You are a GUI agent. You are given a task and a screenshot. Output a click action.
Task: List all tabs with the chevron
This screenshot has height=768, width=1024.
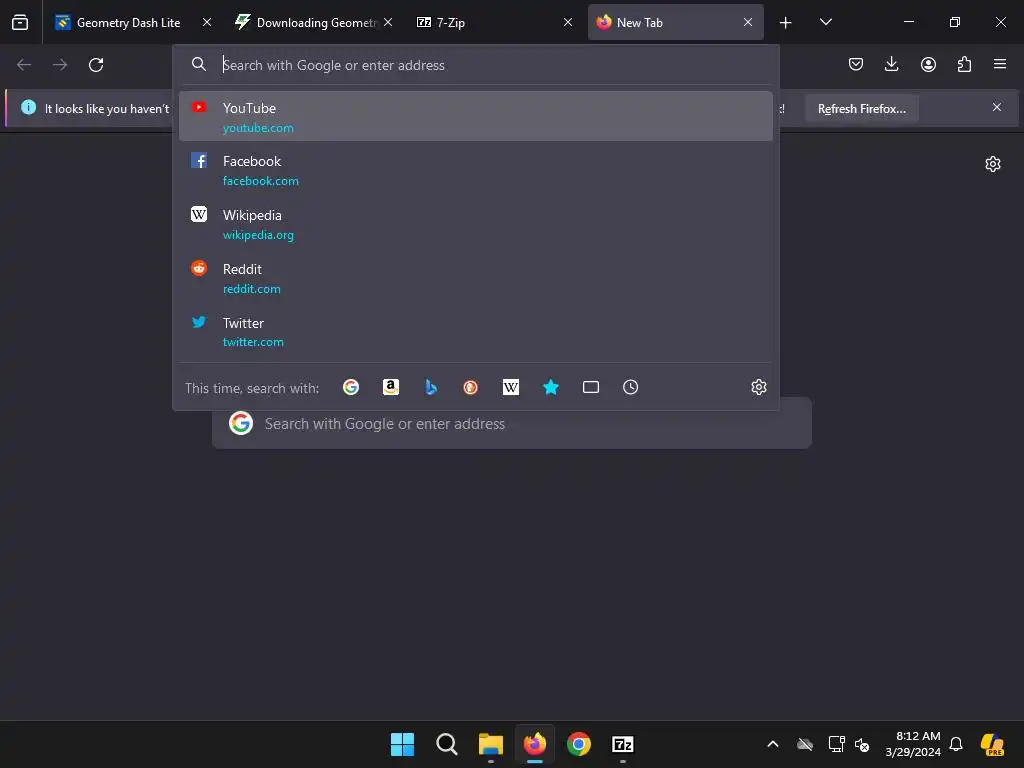[825, 22]
